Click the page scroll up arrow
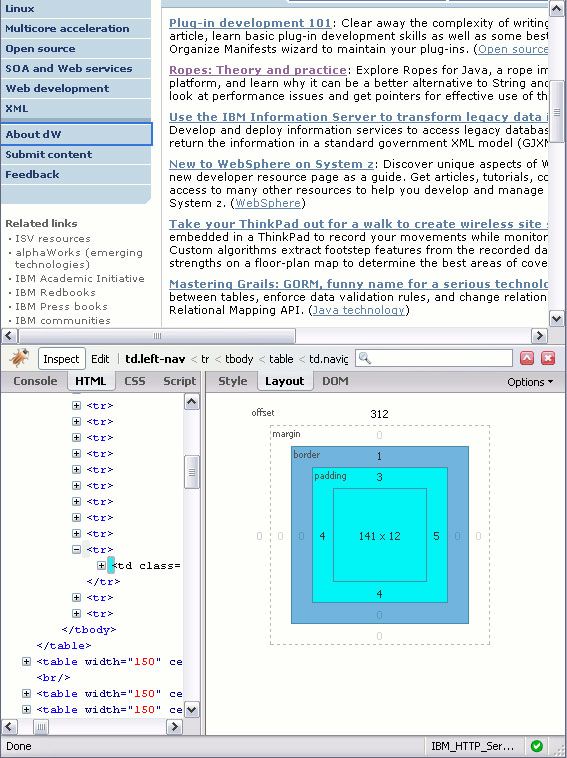Image resolution: width=567 pixels, height=758 pixels. tap(556, 8)
